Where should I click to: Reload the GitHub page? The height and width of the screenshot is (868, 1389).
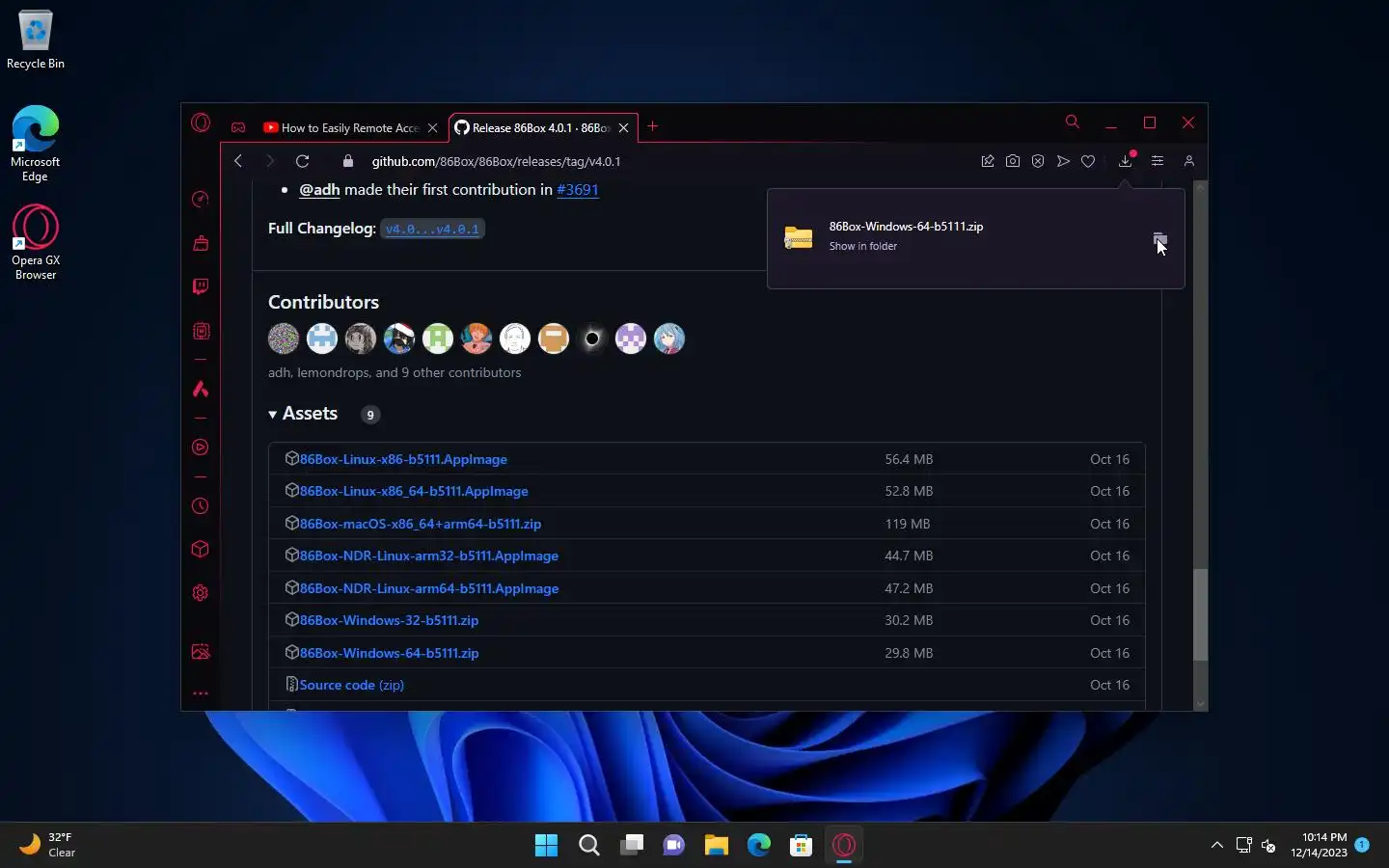(x=302, y=161)
